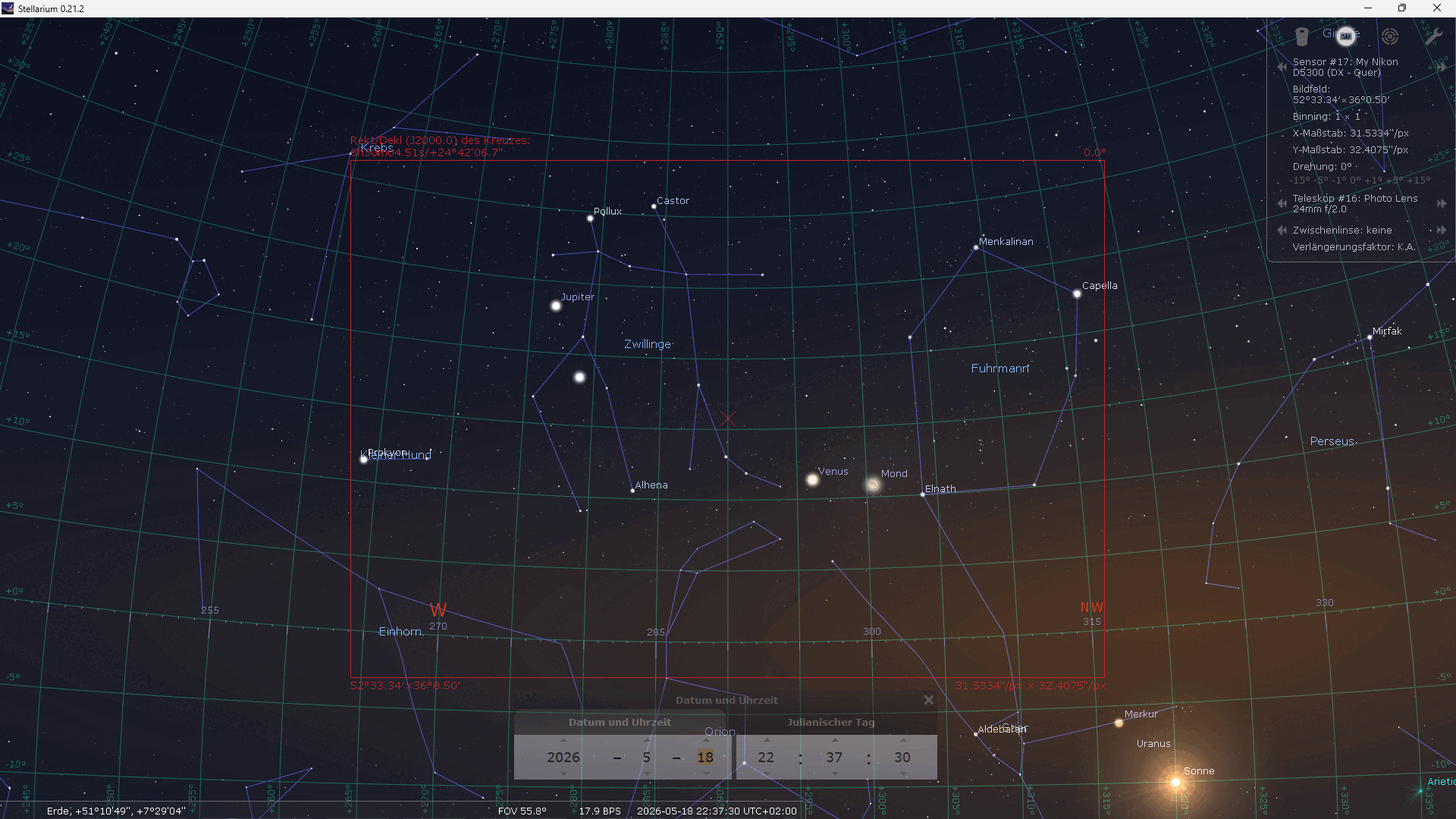
Task: Switch to Datum und Uhrzeit tab
Action: [x=620, y=722]
